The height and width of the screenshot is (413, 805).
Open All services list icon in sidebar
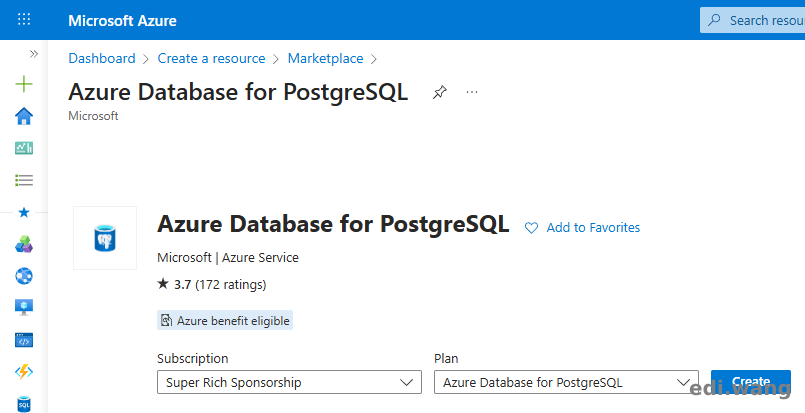pyautogui.click(x=24, y=180)
